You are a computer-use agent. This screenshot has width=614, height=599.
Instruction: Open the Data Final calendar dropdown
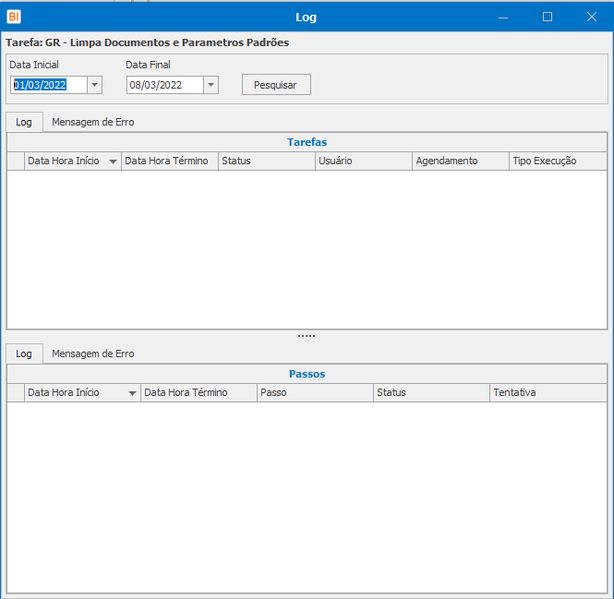pyautogui.click(x=211, y=85)
